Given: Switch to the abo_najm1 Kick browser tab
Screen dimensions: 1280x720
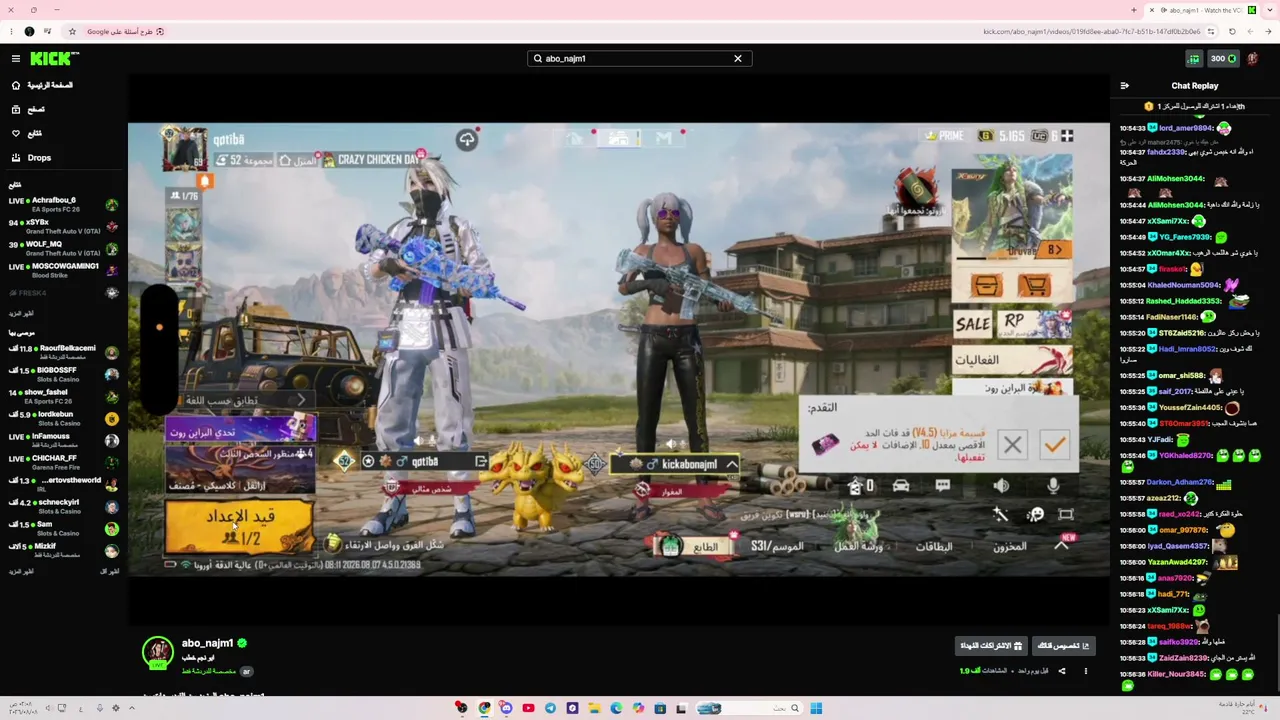Looking at the screenshot, I should [x=1201, y=10].
